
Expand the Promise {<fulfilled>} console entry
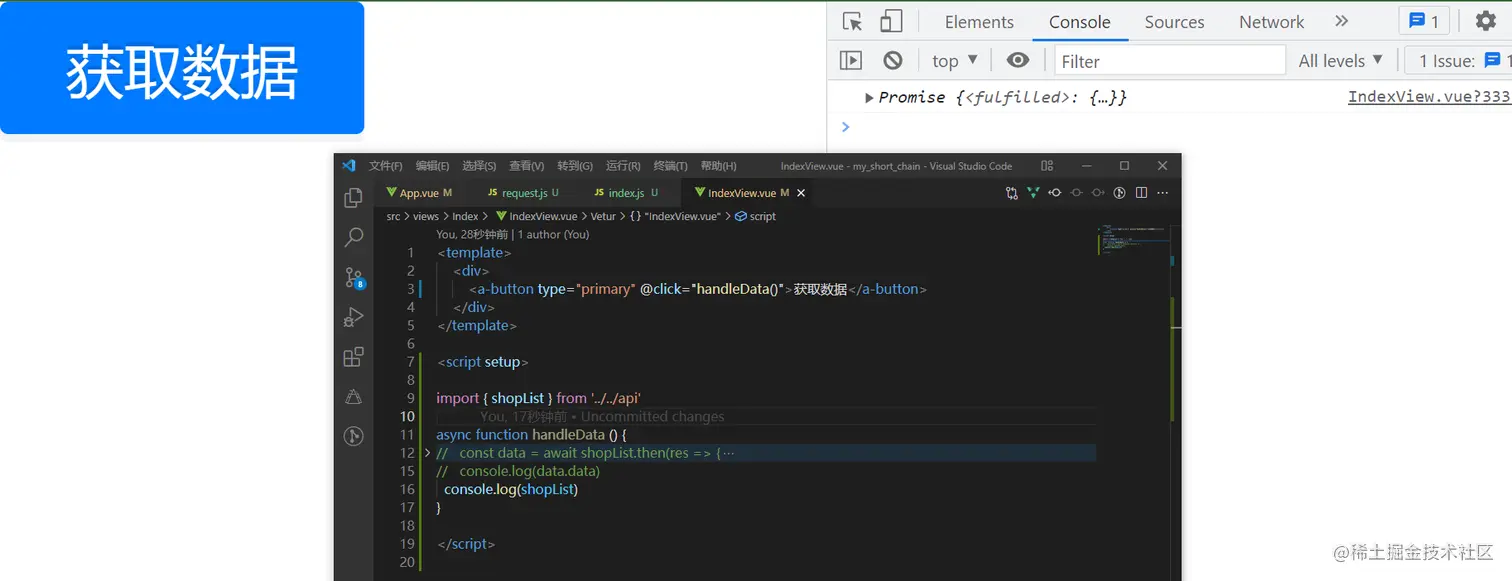[x=870, y=97]
